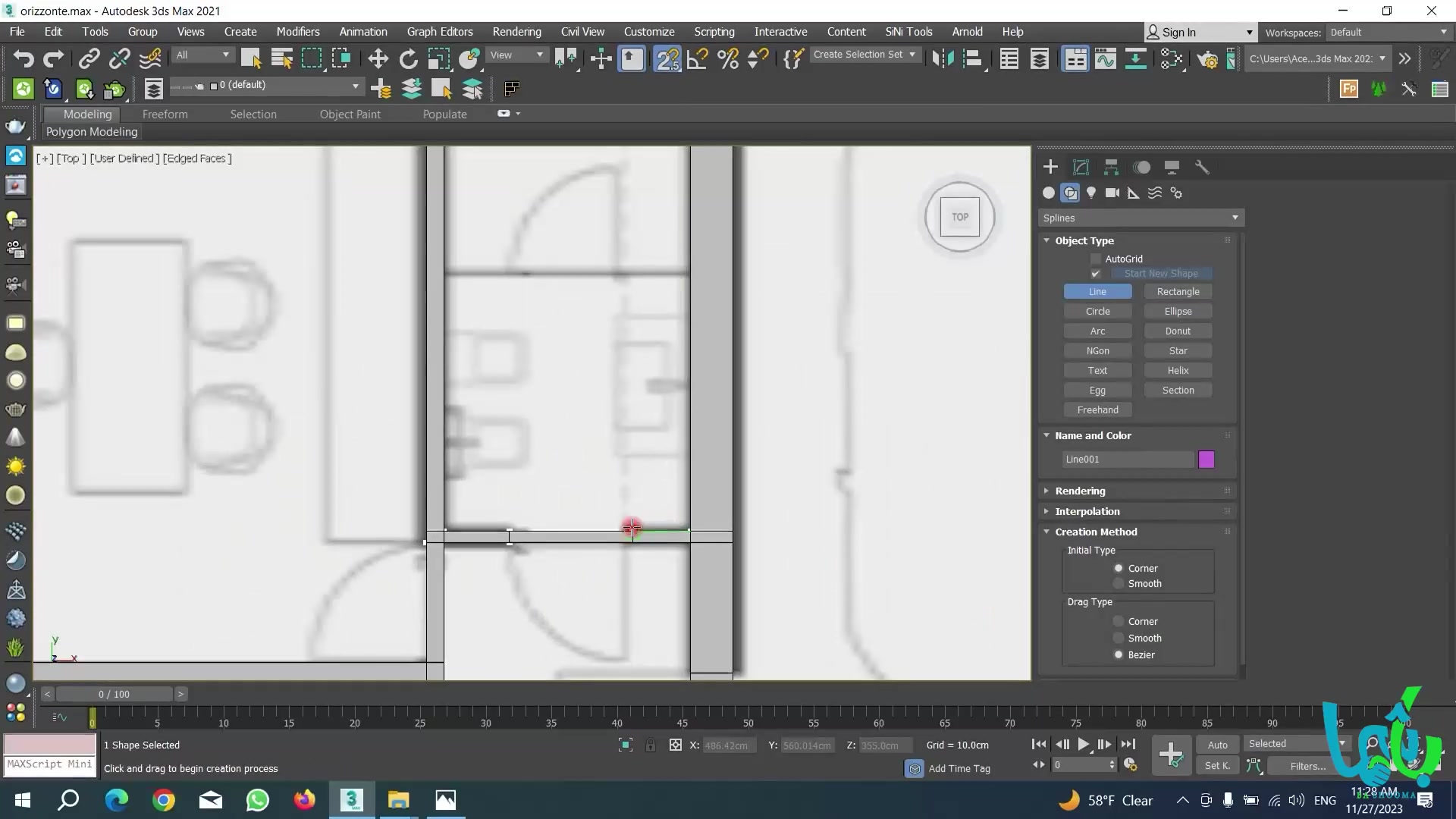
Task: Open the Create Selection Set dropdown
Action: 865,55
